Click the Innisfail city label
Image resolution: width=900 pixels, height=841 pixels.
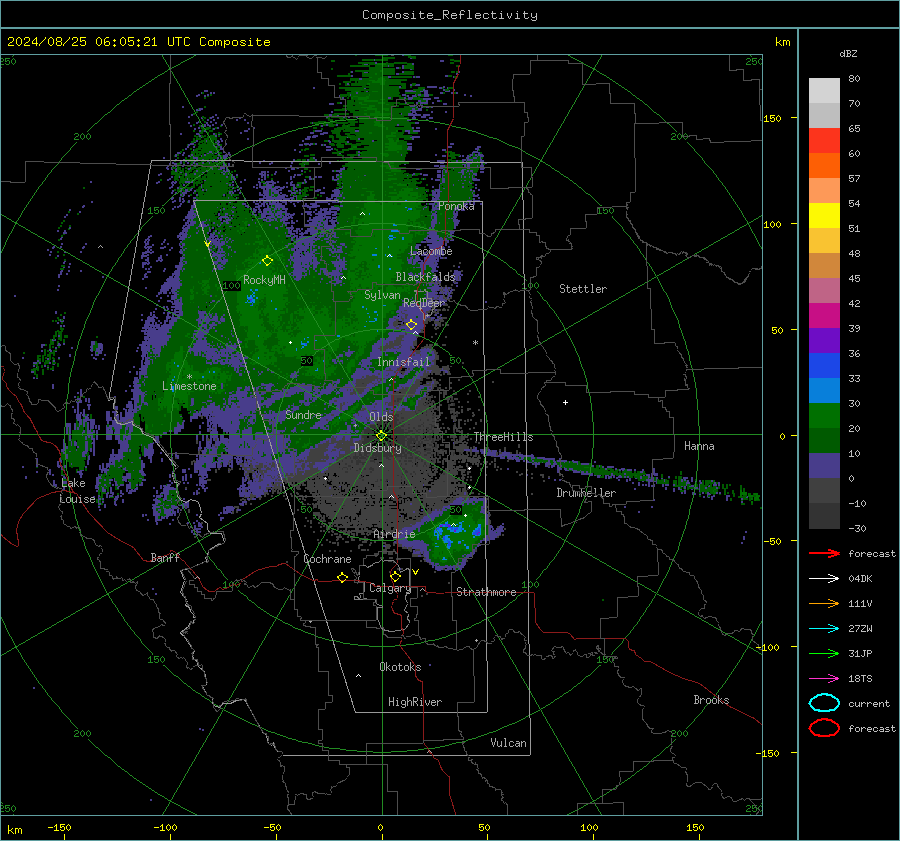click(x=403, y=362)
